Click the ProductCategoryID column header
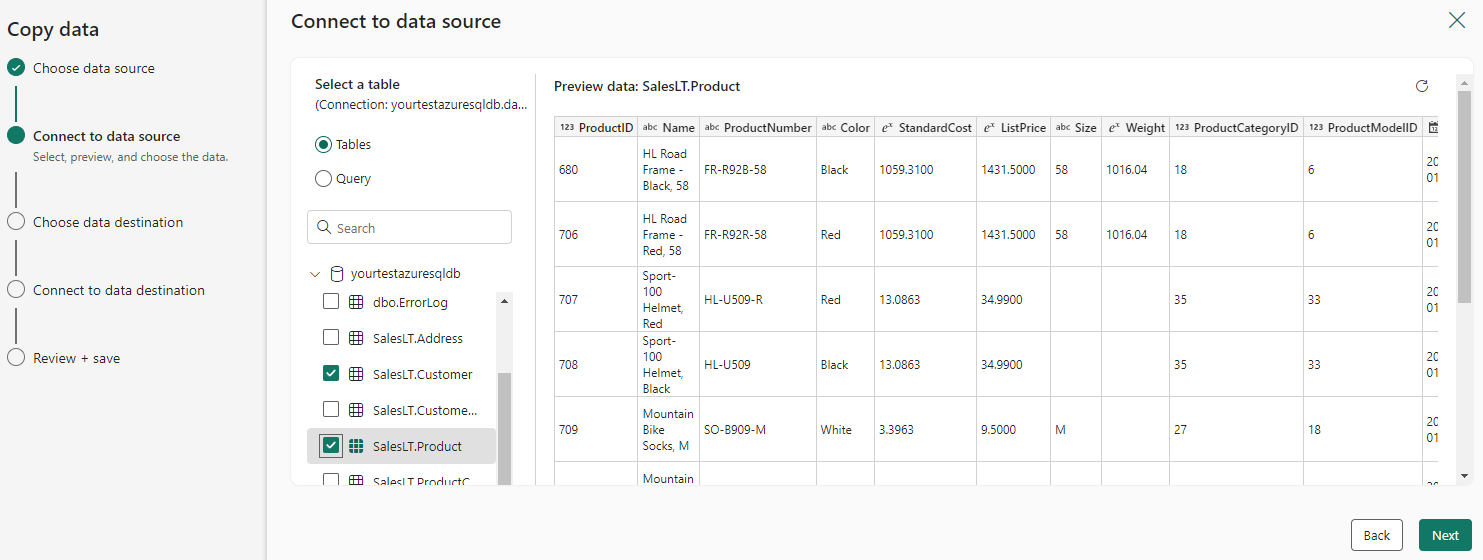The width and height of the screenshot is (1483, 560). click(1236, 128)
